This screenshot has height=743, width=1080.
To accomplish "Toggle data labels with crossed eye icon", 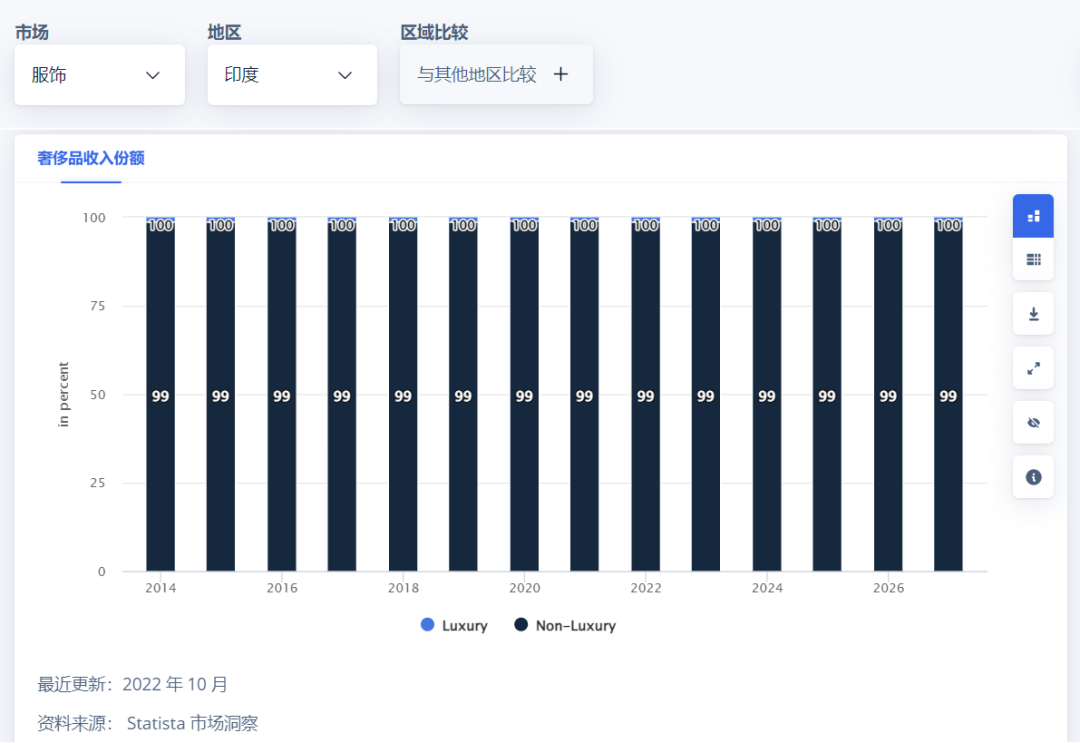I will point(1032,423).
